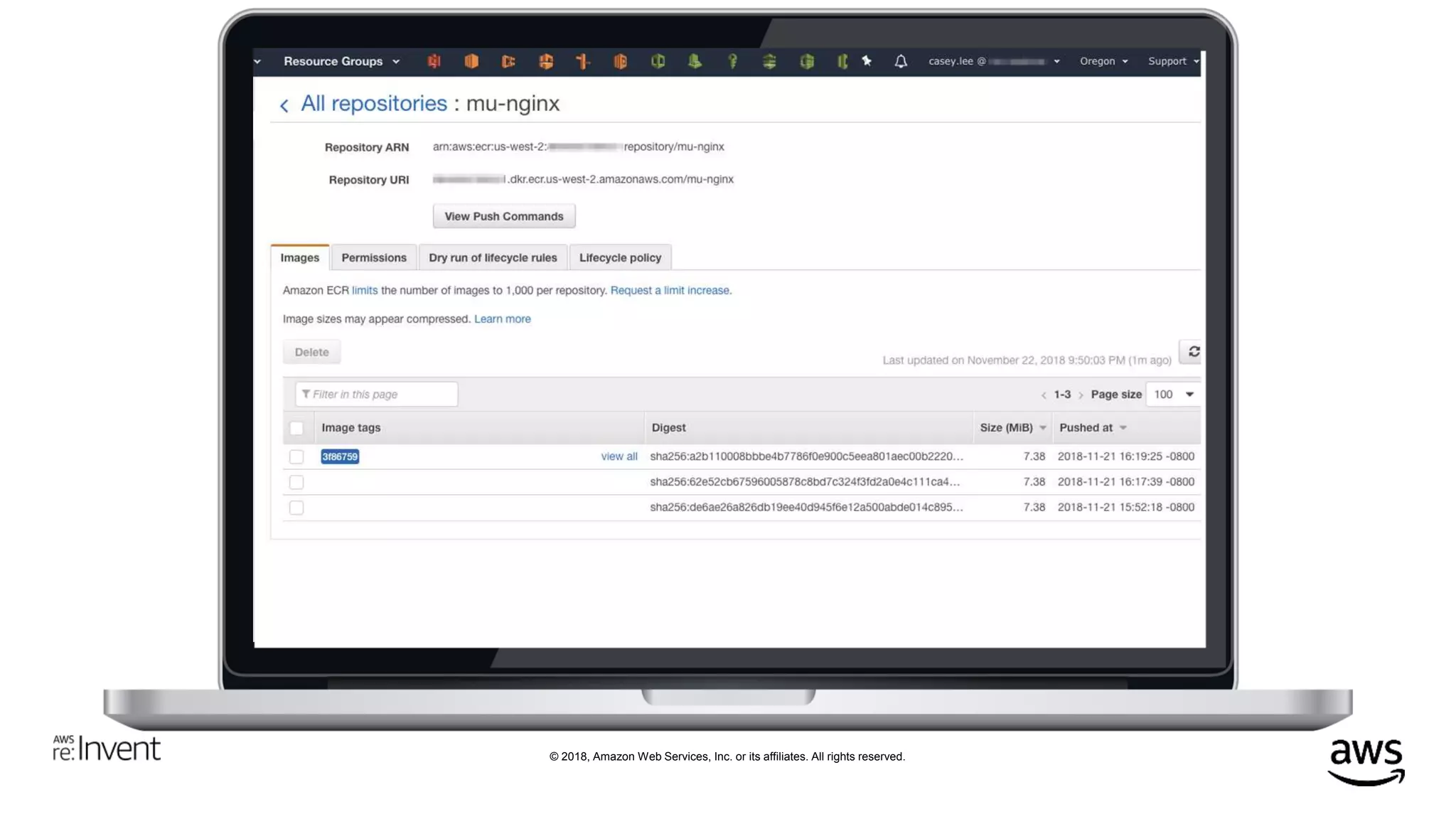Open the orange container service shortcut before the green icons
1456x819 pixels.
pos(620,62)
